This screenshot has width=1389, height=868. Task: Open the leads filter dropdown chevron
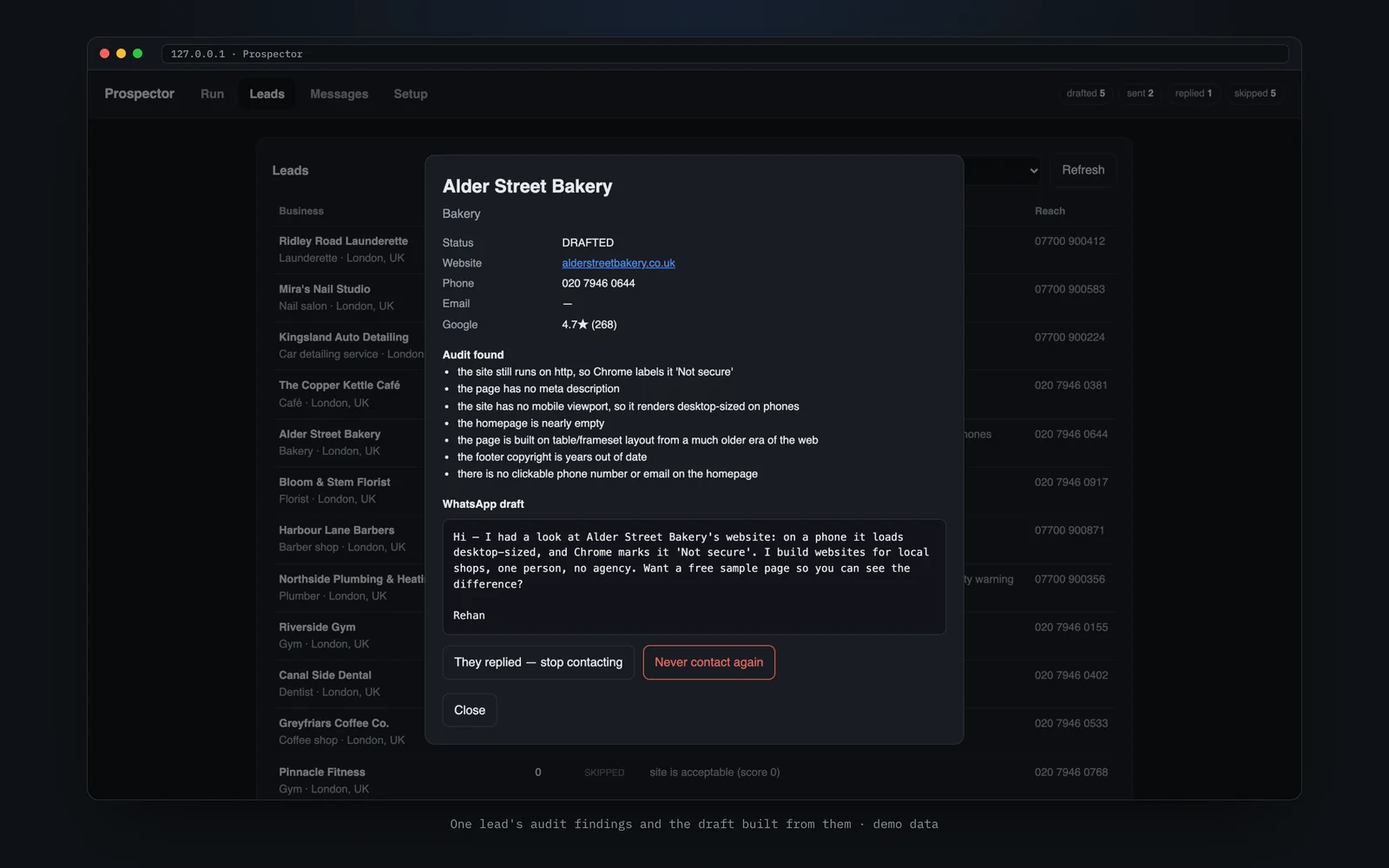tap(1033, 171)
